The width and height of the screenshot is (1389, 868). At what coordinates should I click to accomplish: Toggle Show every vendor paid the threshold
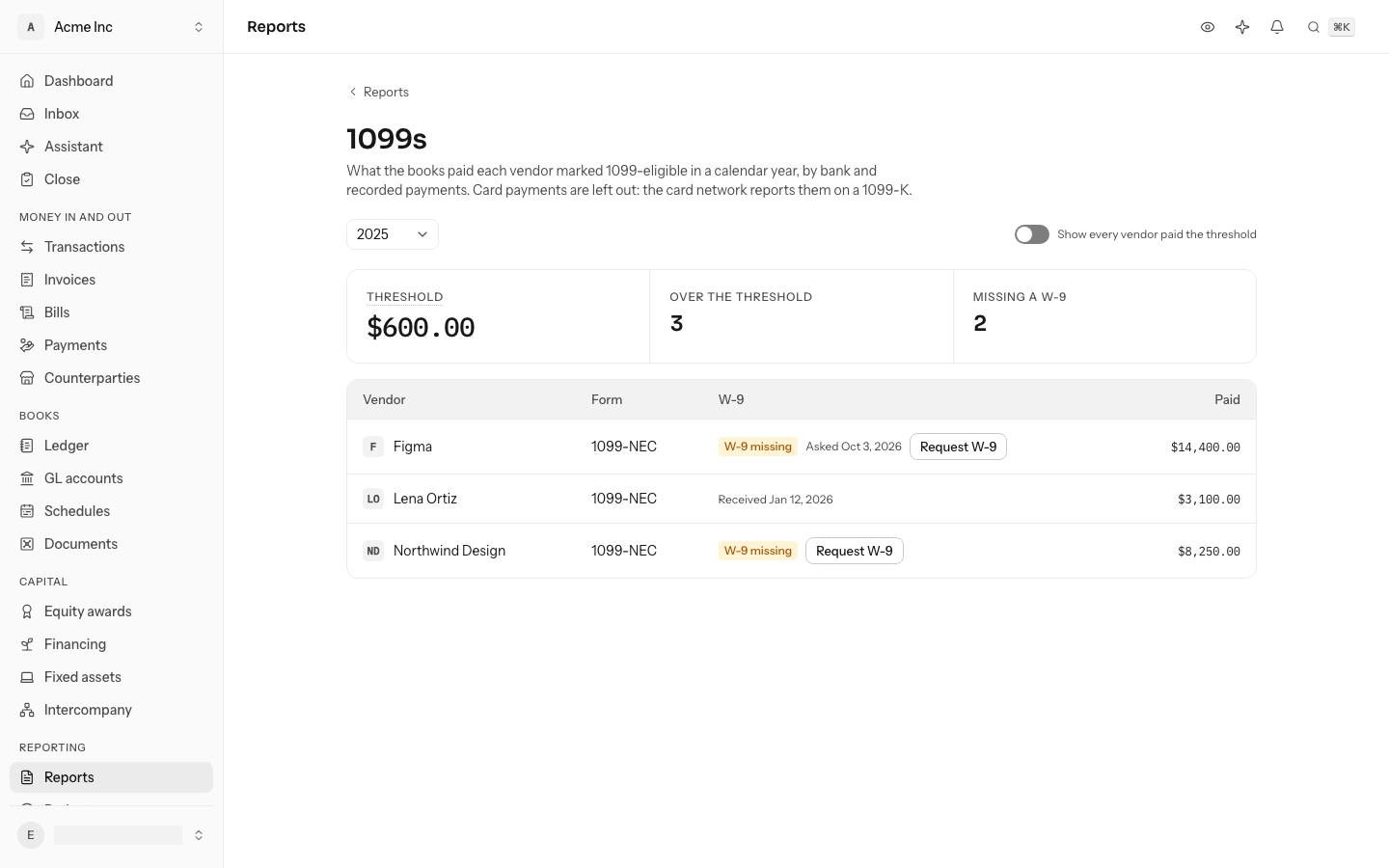[x=1032, y=234]
